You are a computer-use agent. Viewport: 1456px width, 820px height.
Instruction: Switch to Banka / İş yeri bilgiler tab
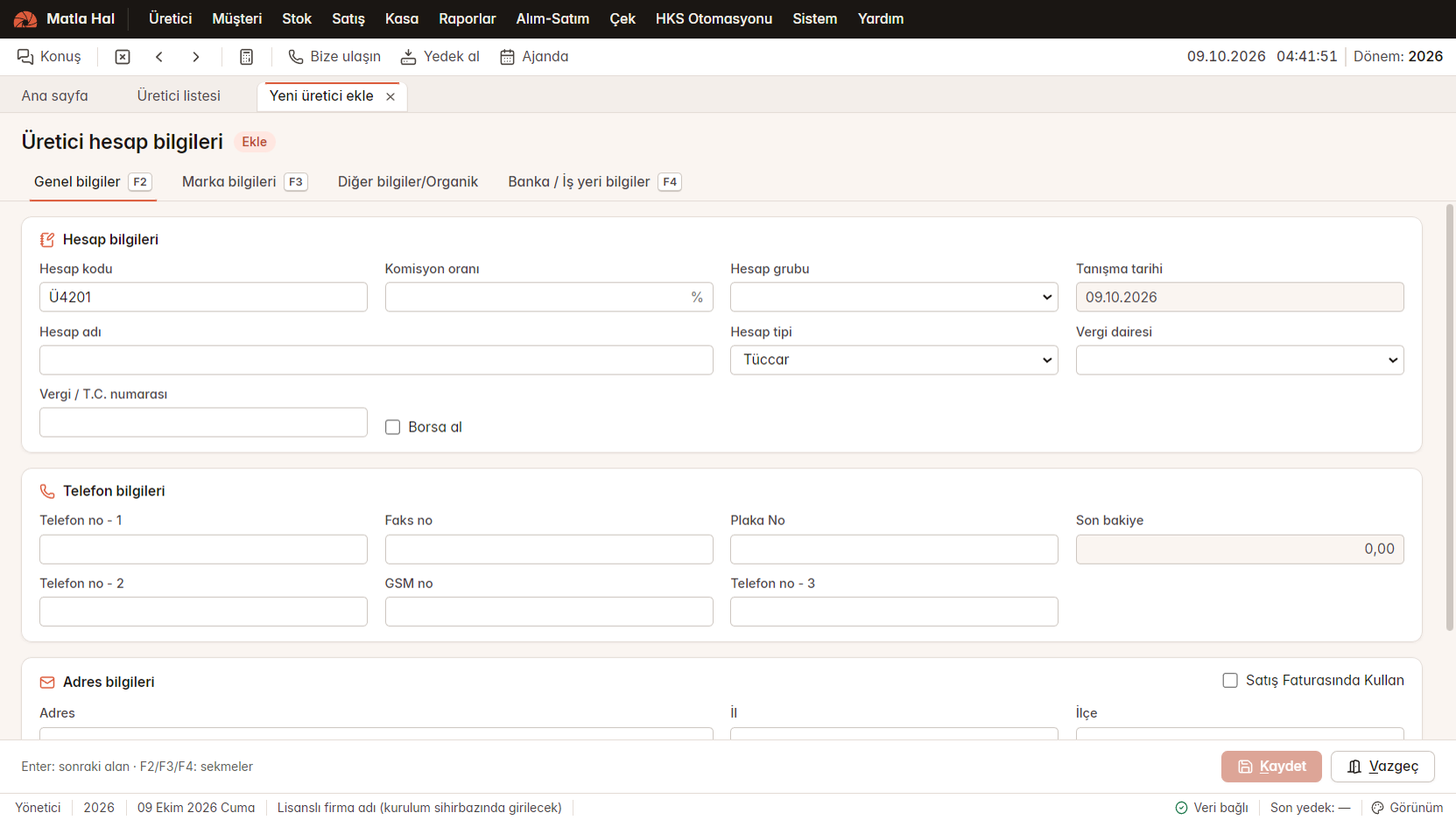594,182
